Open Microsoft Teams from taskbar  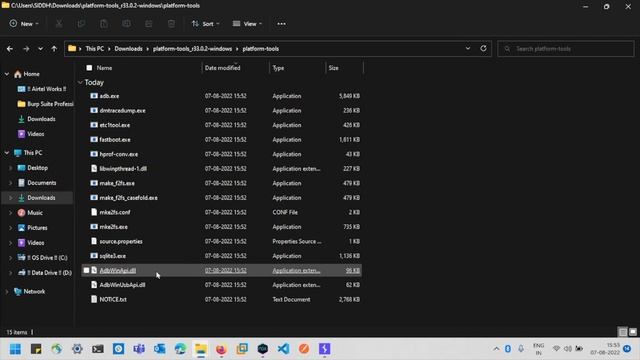[139, 349]
